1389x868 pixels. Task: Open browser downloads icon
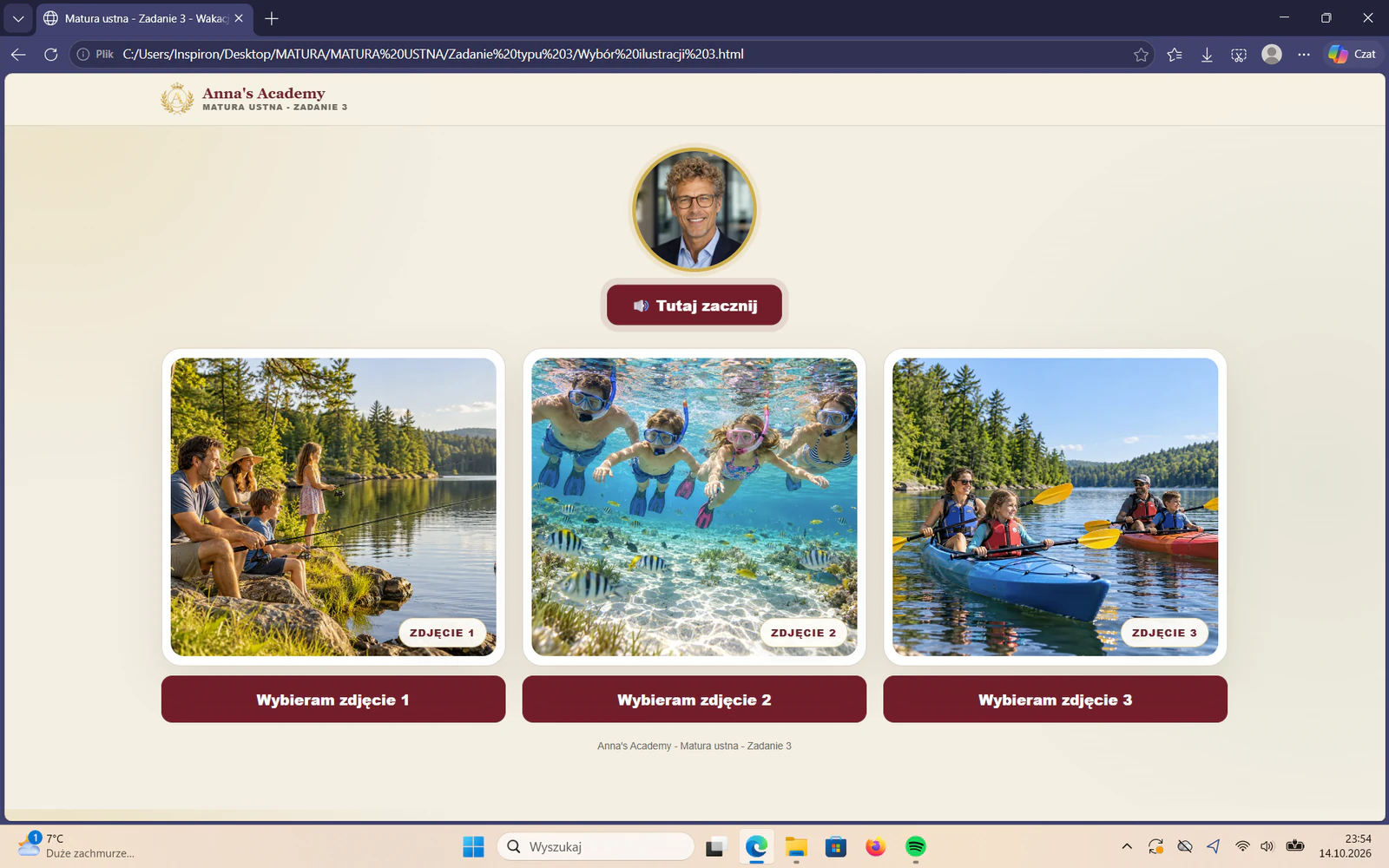(1207, 54)
